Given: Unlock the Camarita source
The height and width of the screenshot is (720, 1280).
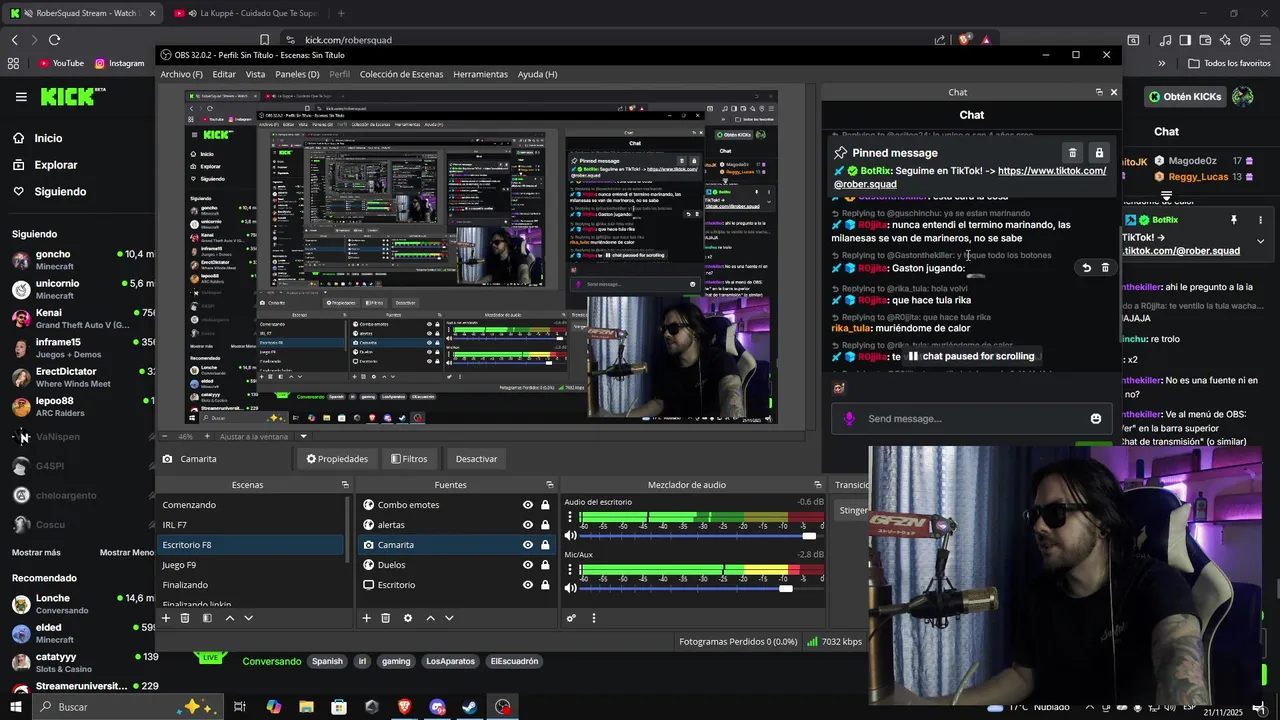Looking at the screenshot, I should pos(545,545).
